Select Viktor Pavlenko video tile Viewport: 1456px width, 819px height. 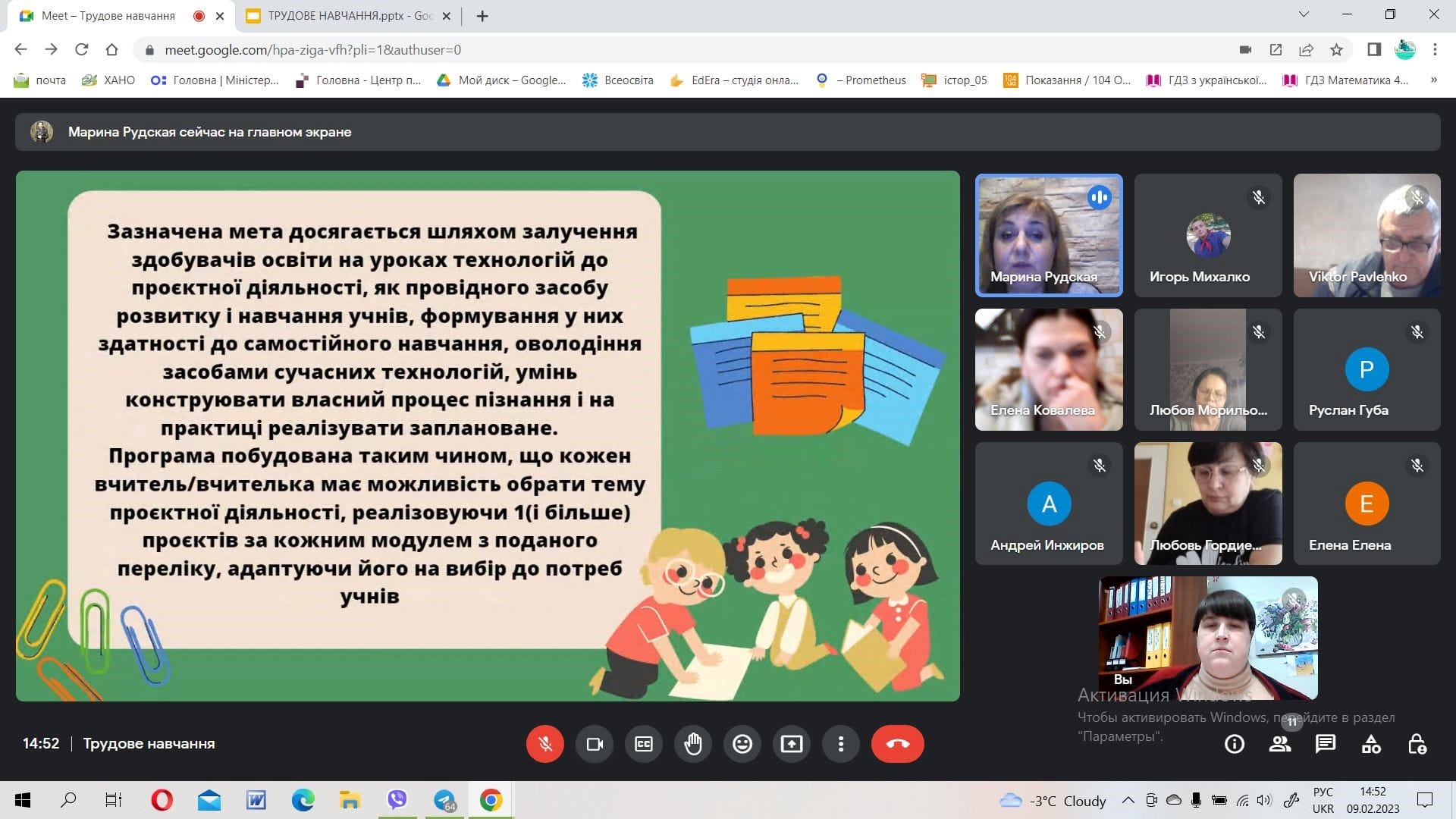click(1367, 235)
